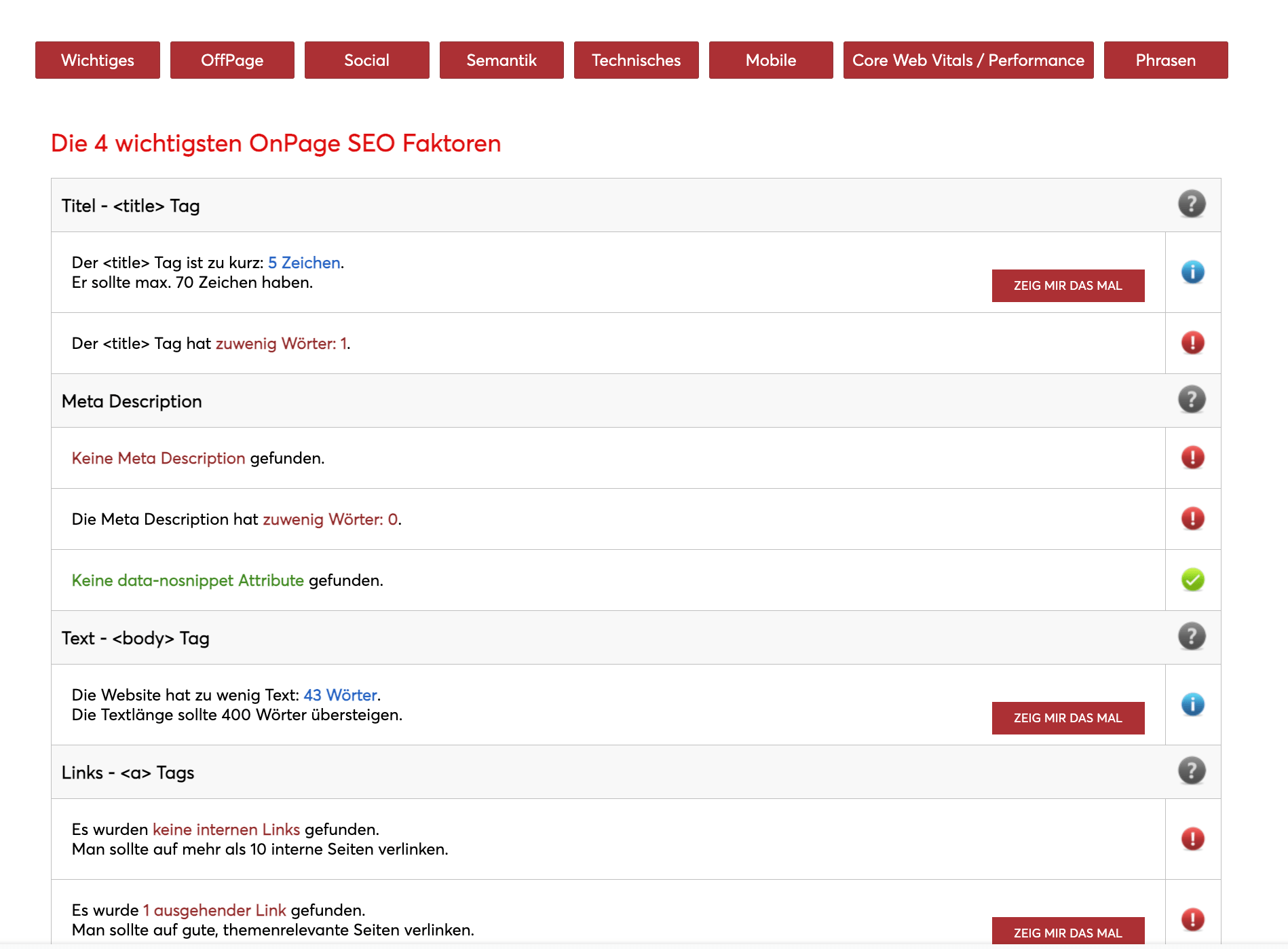1288x949 pixels.
Task: Open the OffPage tab
Action: pos(232,60)
